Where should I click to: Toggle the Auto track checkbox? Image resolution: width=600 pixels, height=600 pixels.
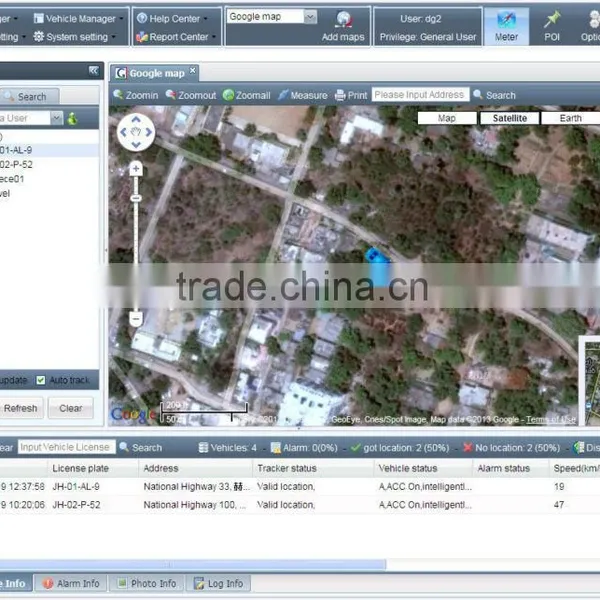coord(41,380)
